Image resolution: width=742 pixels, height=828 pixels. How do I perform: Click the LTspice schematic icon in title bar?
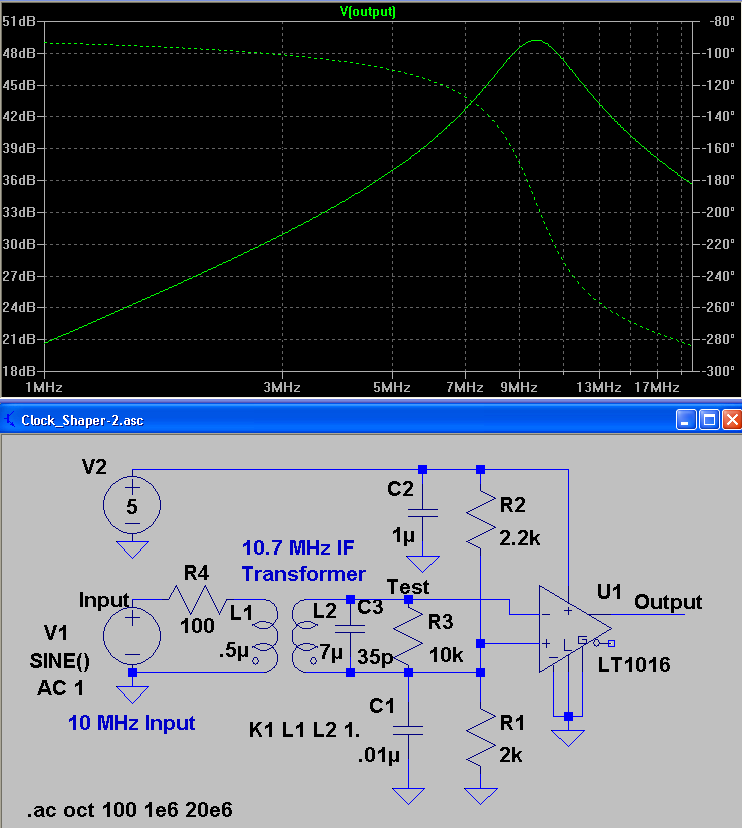[x=11, y=420]
